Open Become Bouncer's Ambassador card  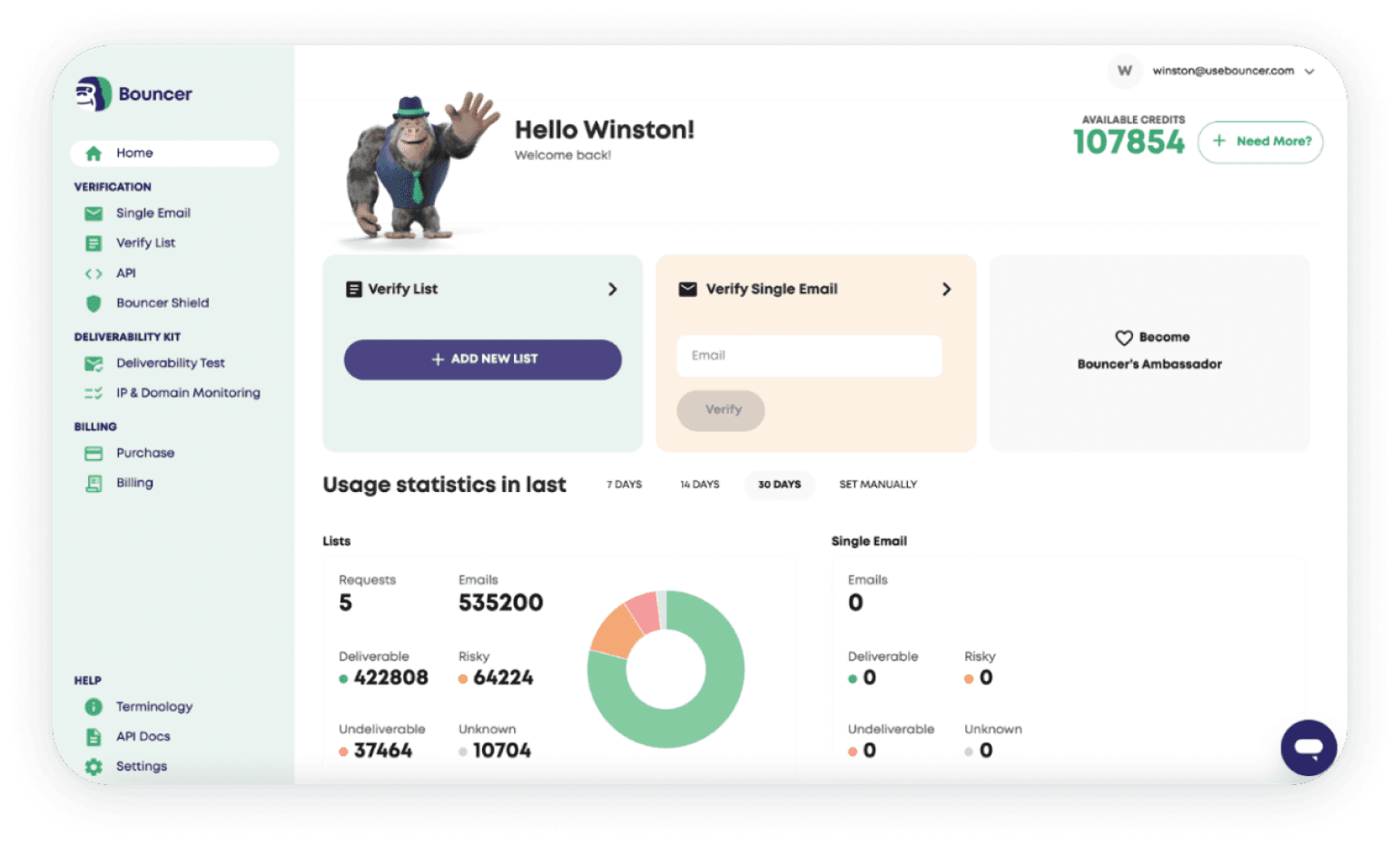pyautogui.click(x=1149, y=353)
